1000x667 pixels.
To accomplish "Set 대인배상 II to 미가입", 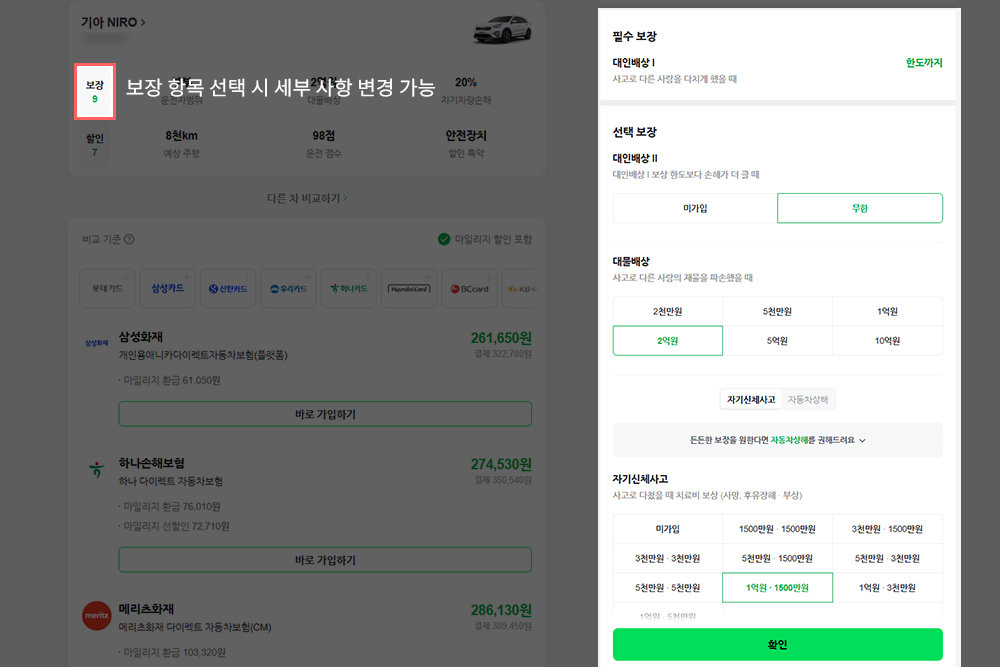I will coord(695,208).
